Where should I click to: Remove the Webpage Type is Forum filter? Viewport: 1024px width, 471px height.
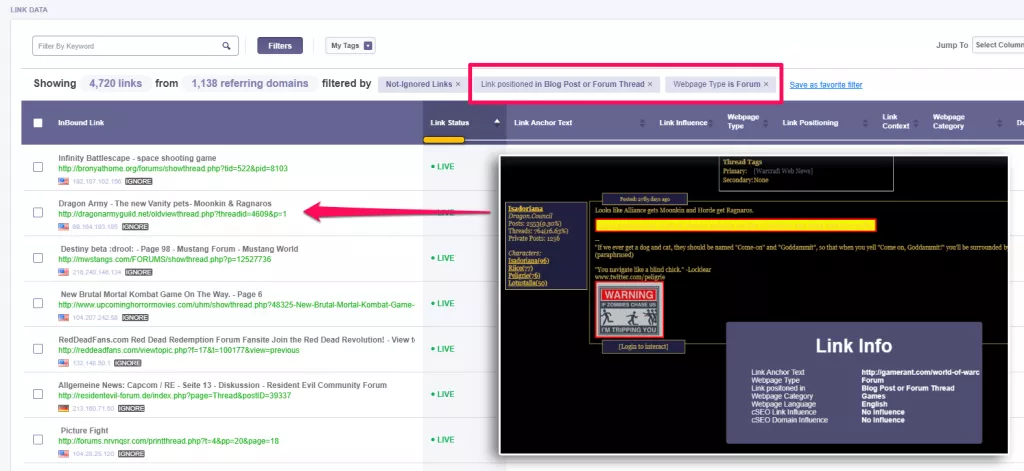[765, 84]
